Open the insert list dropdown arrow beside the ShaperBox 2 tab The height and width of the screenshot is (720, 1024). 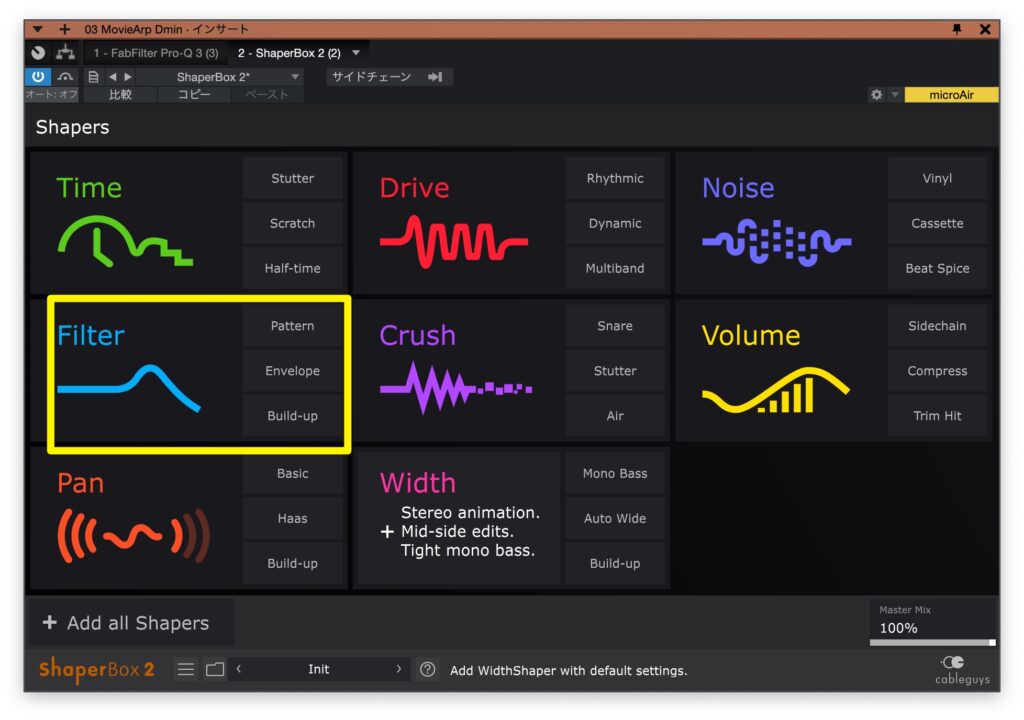click(357, 53)
